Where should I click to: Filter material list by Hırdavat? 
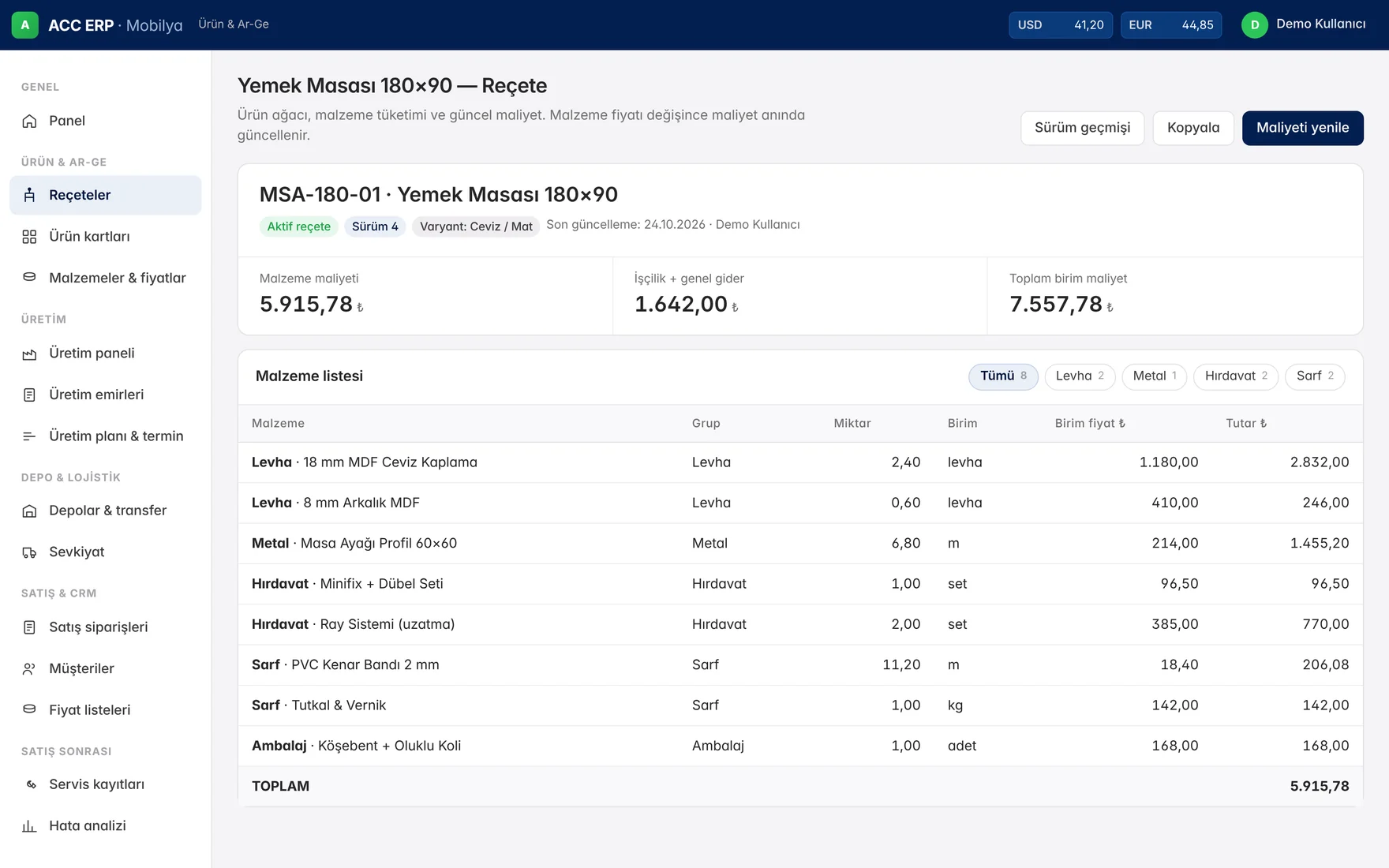(x=1236, y=376)
